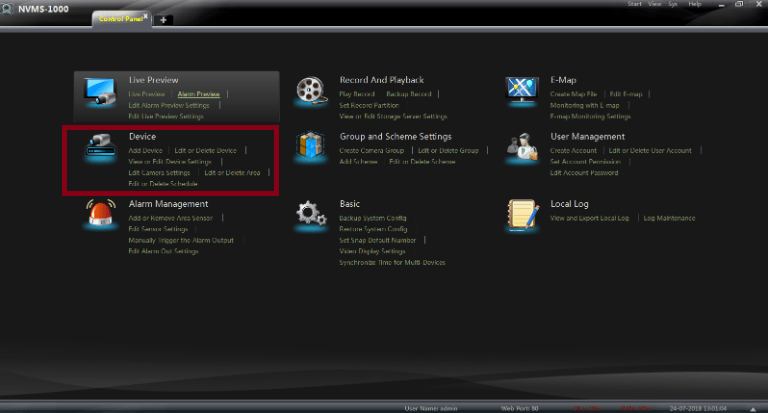Open the Group and Scheme Settings cube icon

pyautogui.click(x=311, y=148)
